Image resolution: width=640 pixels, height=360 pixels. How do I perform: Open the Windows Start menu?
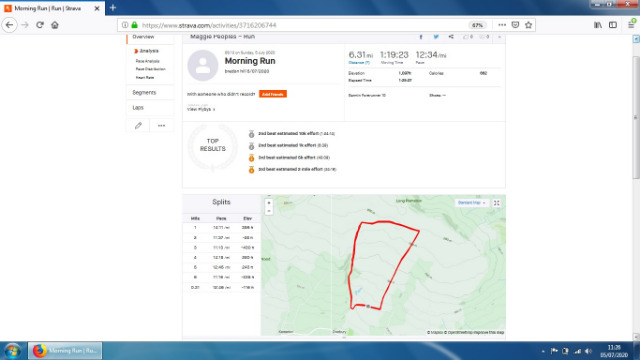pos(13,351)
